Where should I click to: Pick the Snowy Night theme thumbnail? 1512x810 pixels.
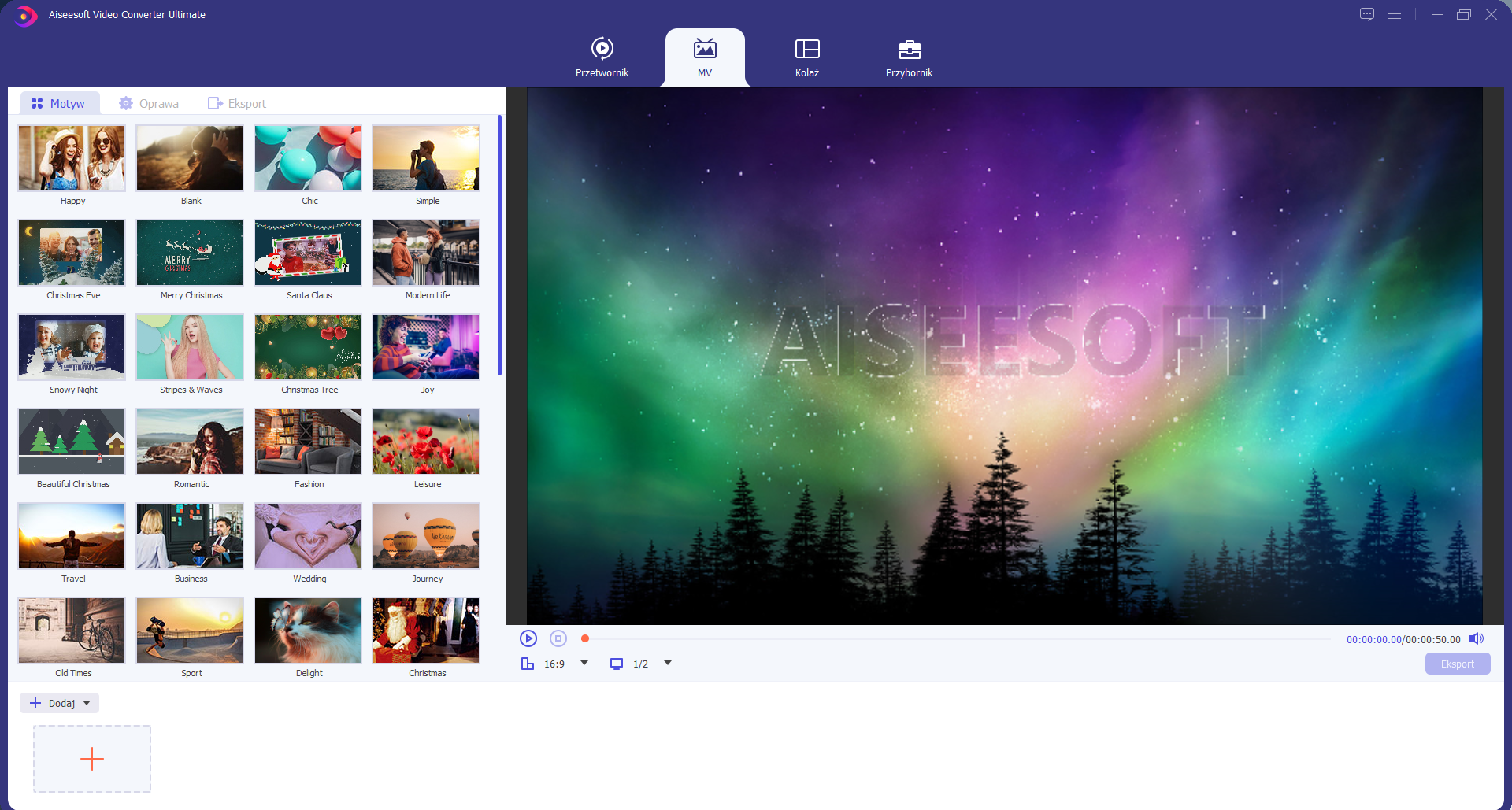[x=72, y=347]
